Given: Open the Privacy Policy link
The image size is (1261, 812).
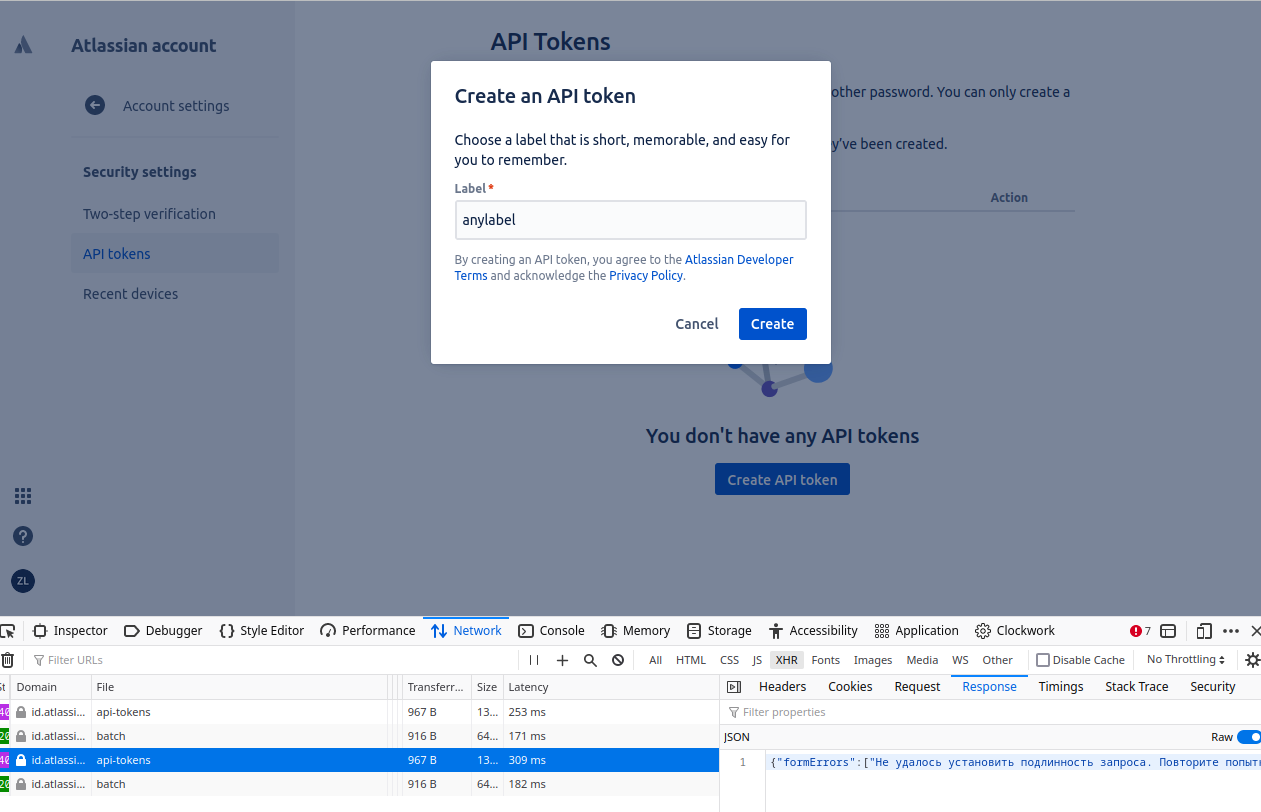Looking at the screenshot, I should [646, 276].
